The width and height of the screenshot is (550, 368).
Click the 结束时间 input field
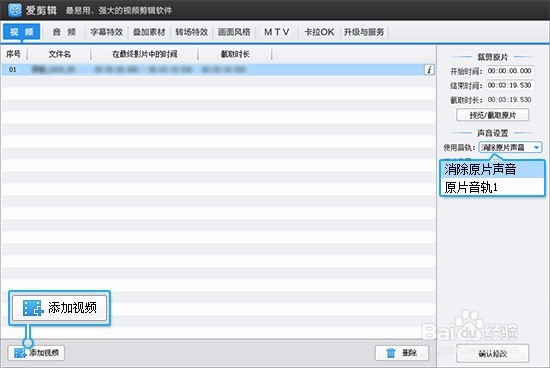click(510, 85)
